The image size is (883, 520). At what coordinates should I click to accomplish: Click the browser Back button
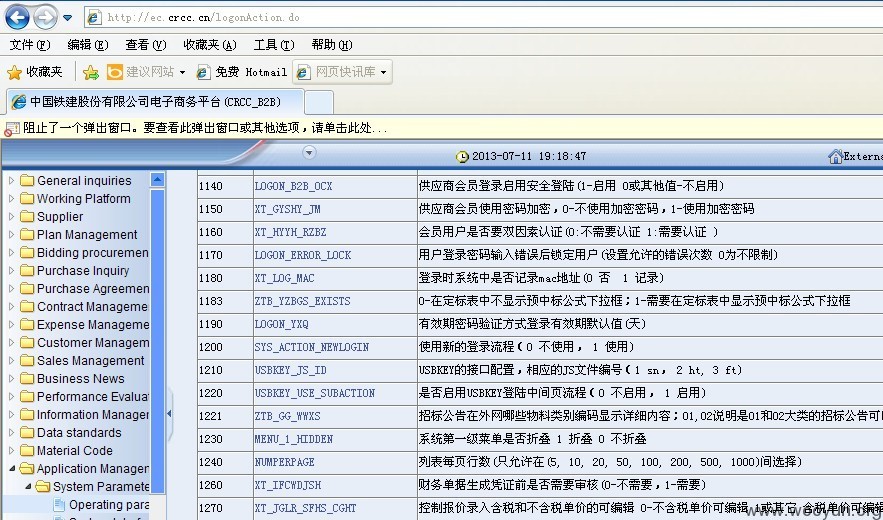(17, 17)
